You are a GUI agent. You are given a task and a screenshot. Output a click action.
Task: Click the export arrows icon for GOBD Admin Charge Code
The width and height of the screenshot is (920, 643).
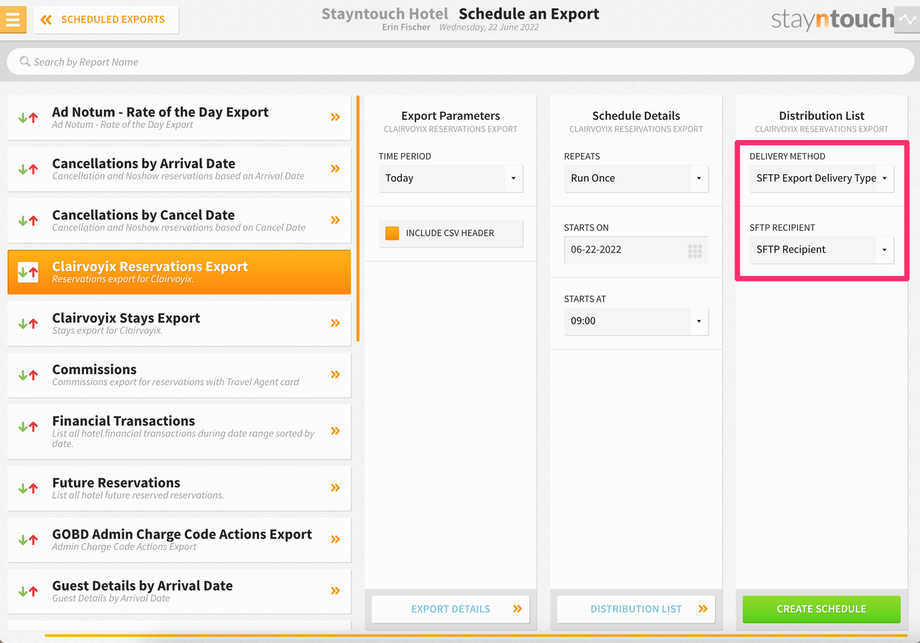point(28,540)
